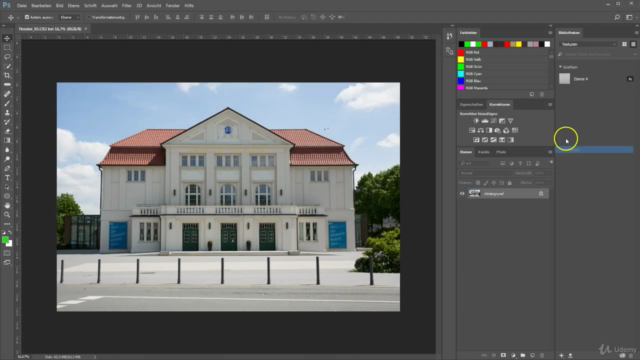Select the Move tool in the toolbox
This screenshot has width=640, height=360.
tap(7, 38)
